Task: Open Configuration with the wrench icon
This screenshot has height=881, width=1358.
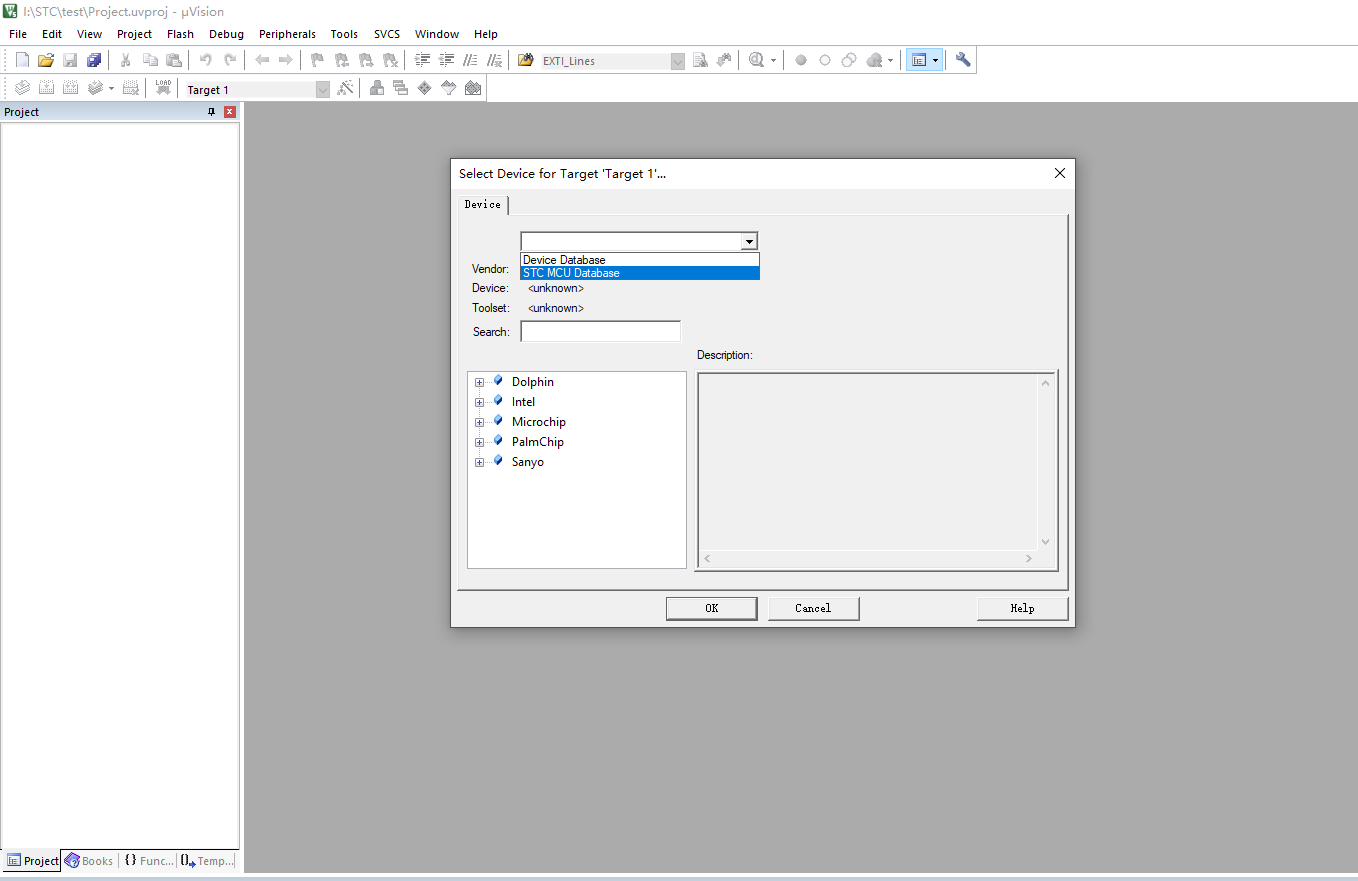Action: point(963,60)
